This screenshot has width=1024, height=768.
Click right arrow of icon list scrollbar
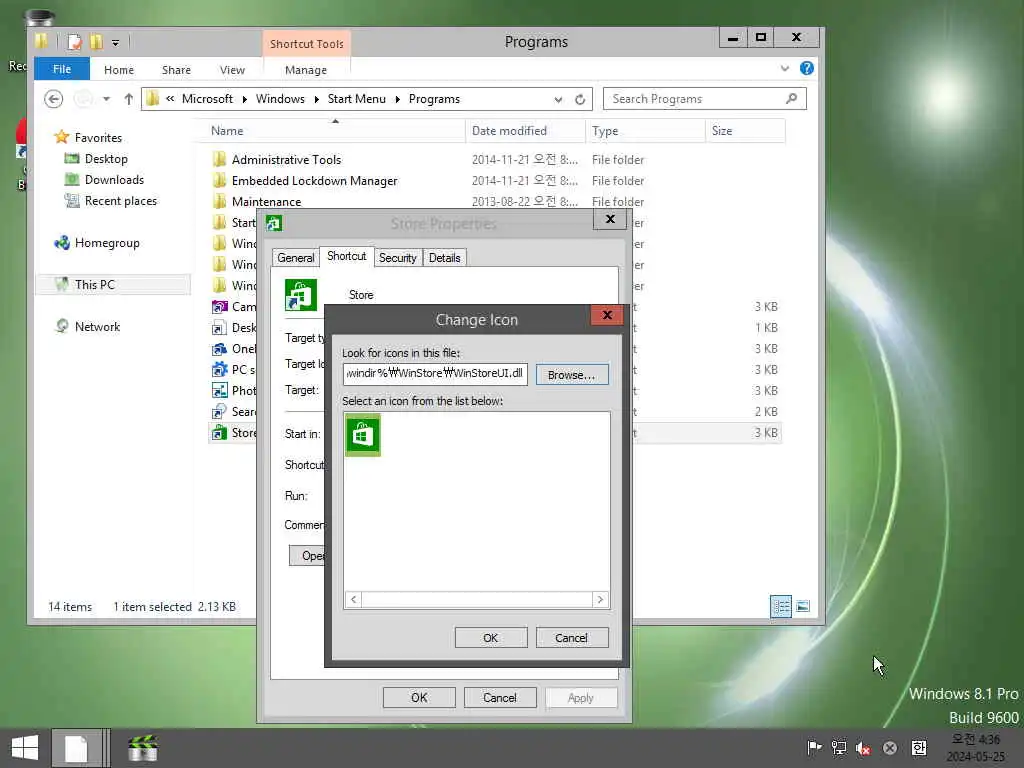600,600
